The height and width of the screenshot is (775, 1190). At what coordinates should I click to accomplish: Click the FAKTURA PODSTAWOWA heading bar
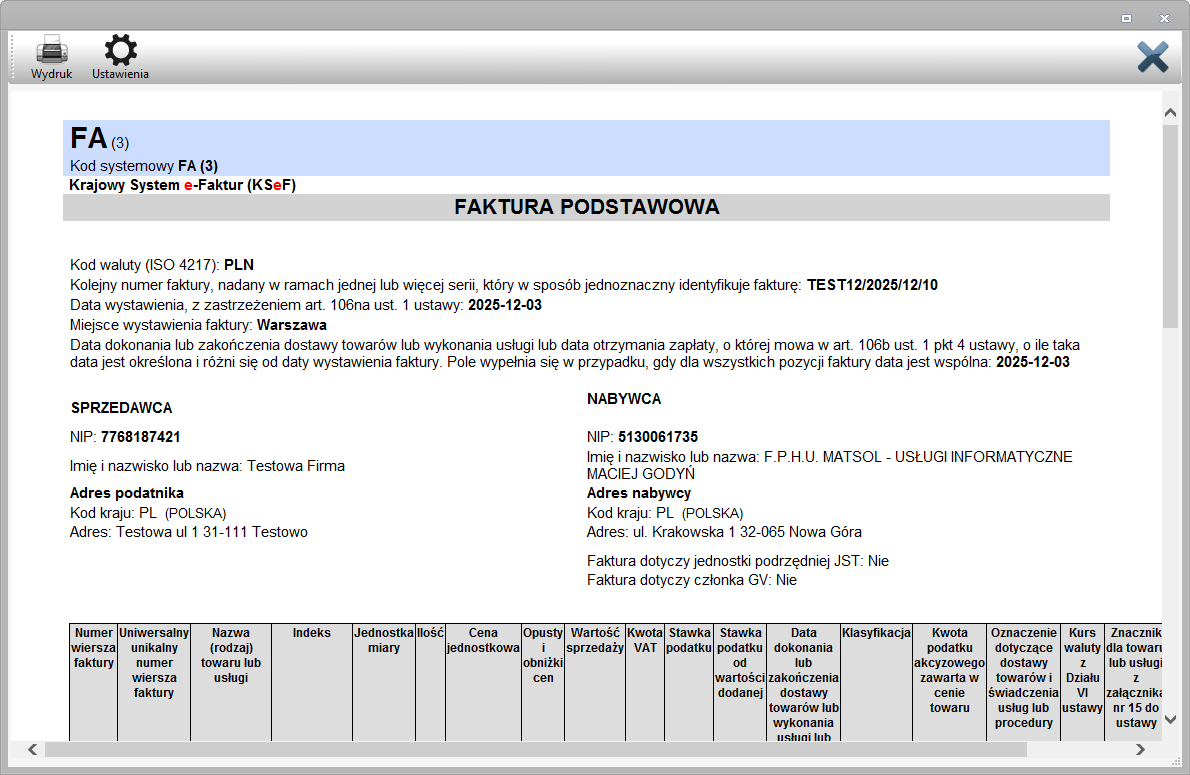(x=586, y=207)
